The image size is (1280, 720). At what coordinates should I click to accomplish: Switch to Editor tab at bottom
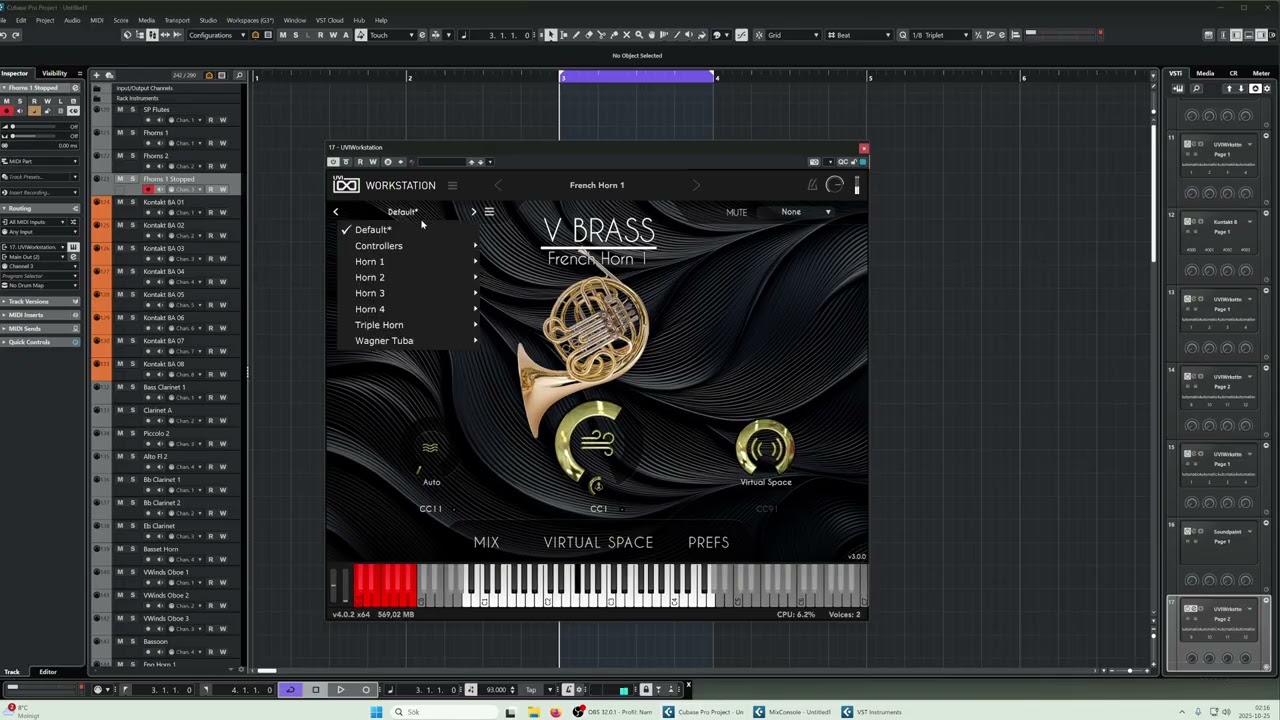tap(48, 672)
